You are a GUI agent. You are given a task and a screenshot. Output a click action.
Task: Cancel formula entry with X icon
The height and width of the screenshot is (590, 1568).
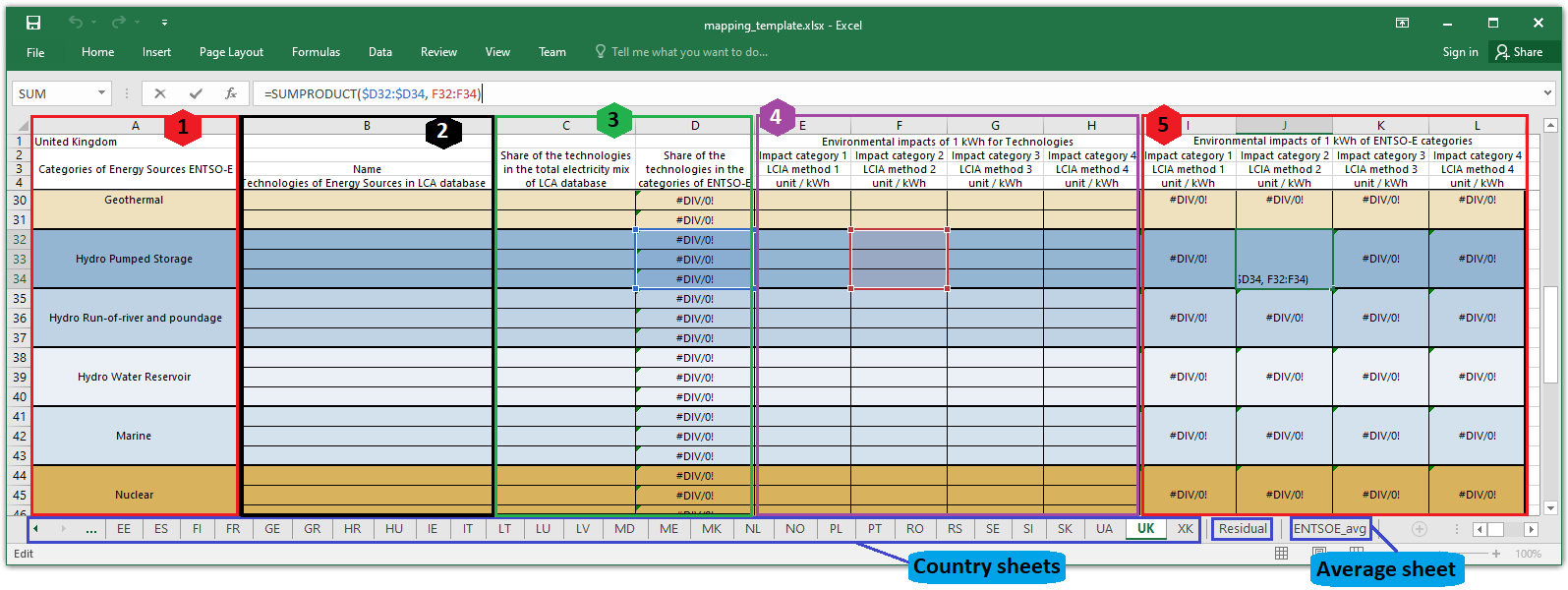[160, 93]
